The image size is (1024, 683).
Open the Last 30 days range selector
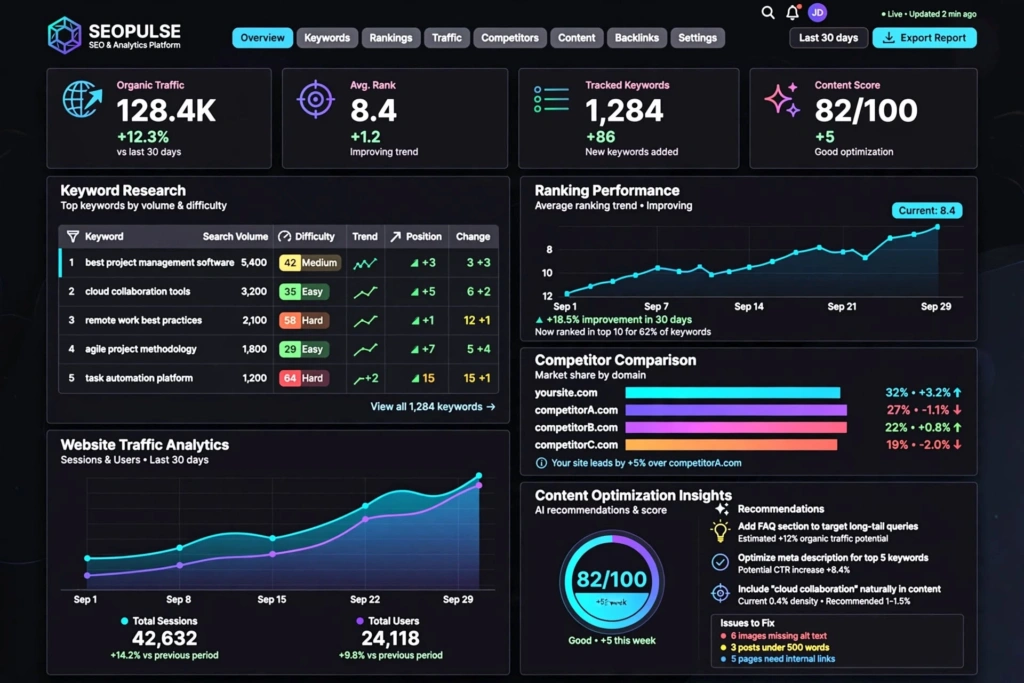pos(828,38)
